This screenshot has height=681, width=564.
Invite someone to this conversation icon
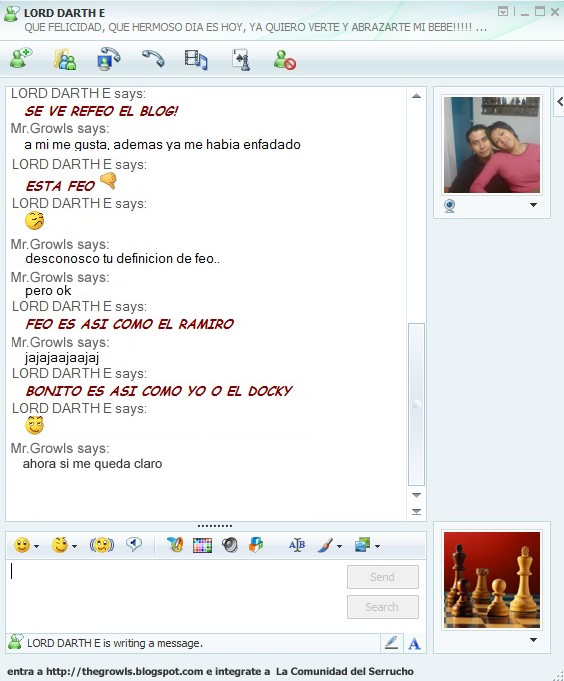21,59
